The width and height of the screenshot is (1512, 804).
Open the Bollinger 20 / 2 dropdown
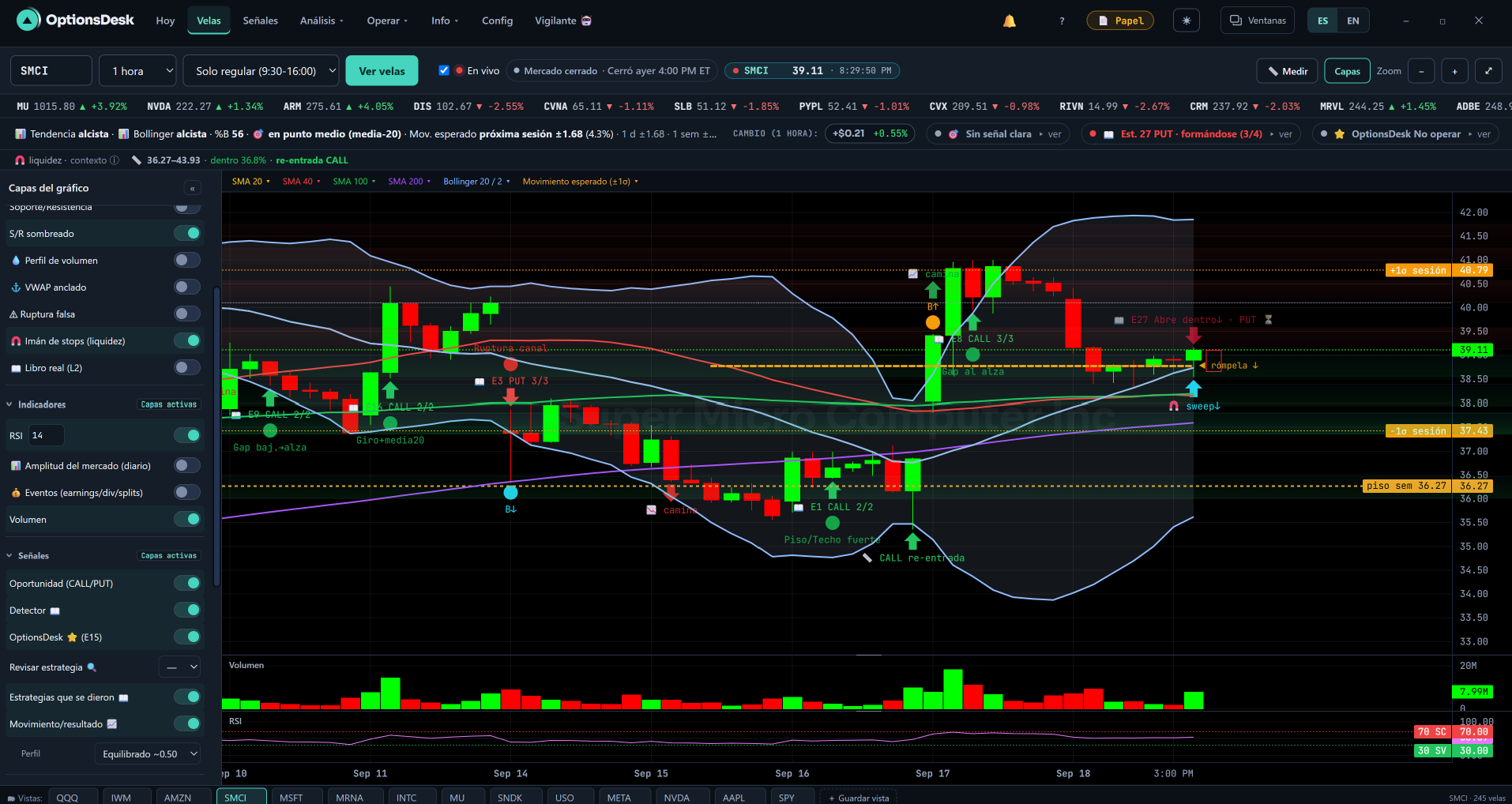coord(476,182)
